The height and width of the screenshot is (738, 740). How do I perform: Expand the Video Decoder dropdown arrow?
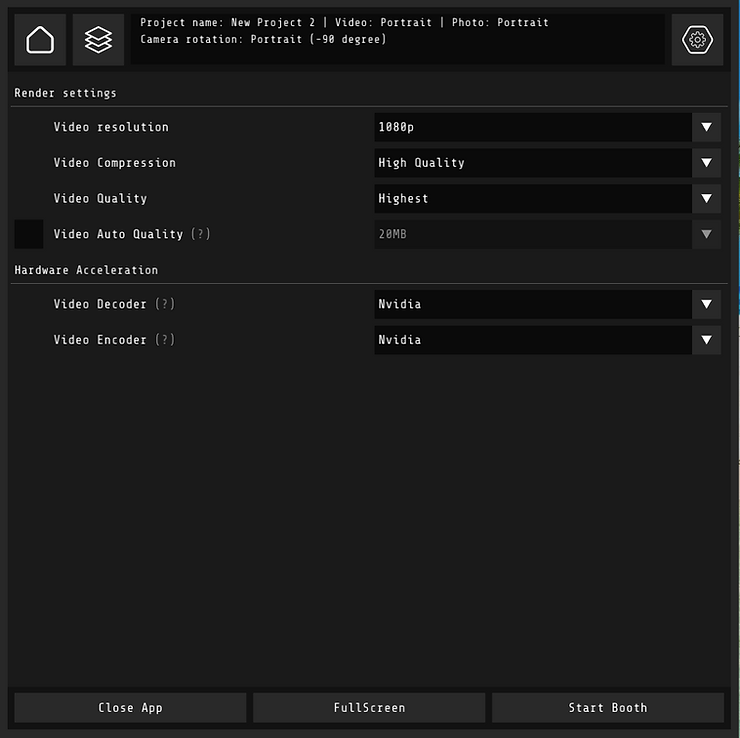tap(706, 304)
